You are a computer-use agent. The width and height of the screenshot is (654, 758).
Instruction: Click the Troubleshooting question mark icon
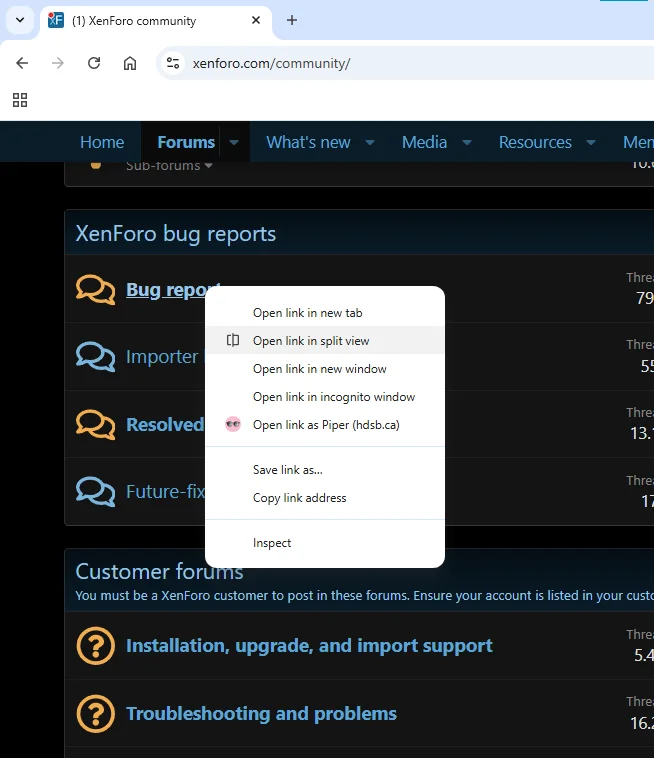tap(95, 714)
